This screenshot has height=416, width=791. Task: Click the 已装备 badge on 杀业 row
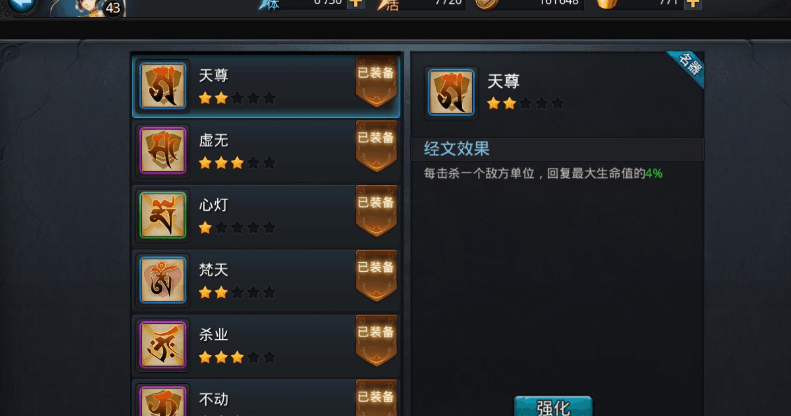coord(376,340)
